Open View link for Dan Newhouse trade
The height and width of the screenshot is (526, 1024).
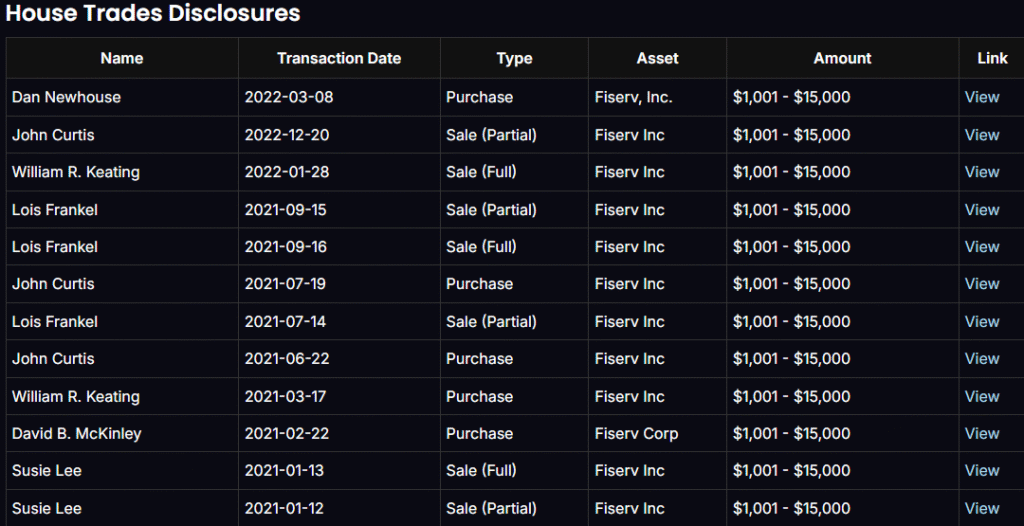(982, 97)
